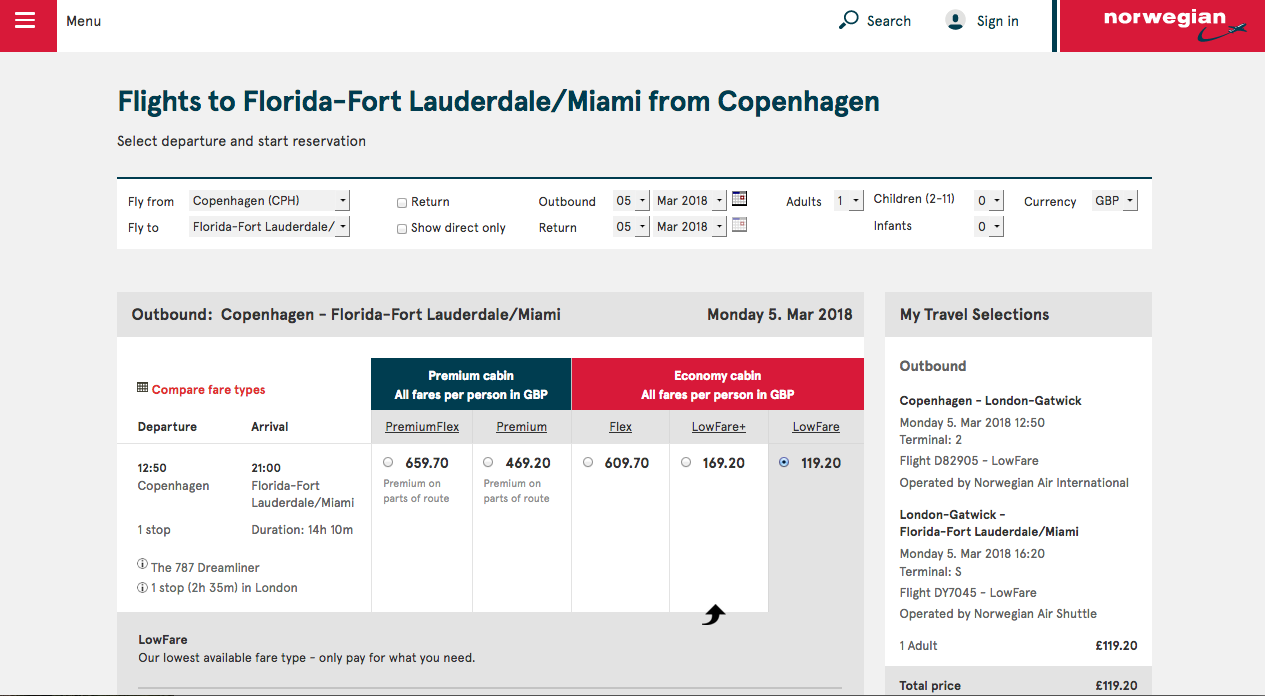This screenshot has height=696, width=1265.
Task: Select the Premium 469.20 fare
Action: tap(488, 462)
